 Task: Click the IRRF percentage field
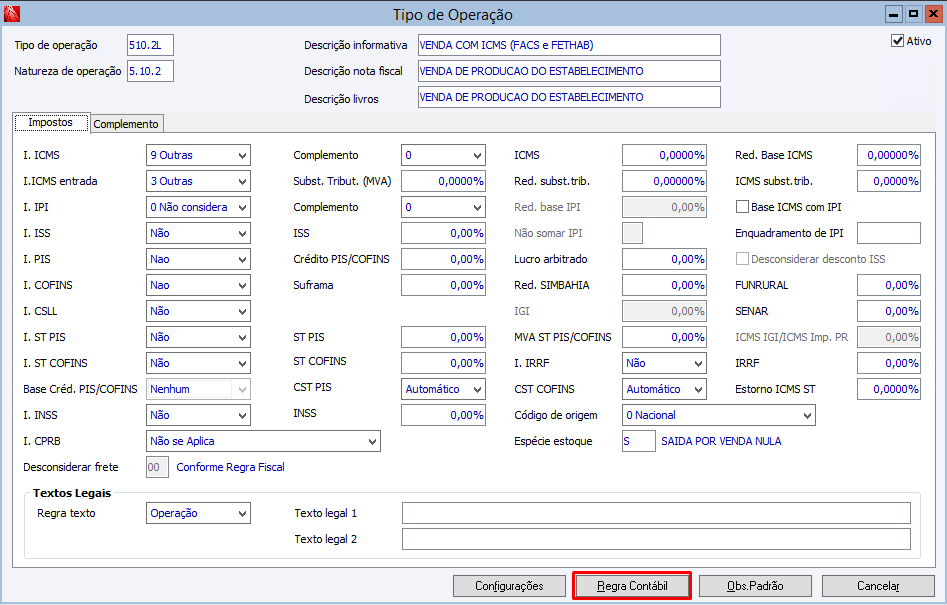[x=889, y=363]
